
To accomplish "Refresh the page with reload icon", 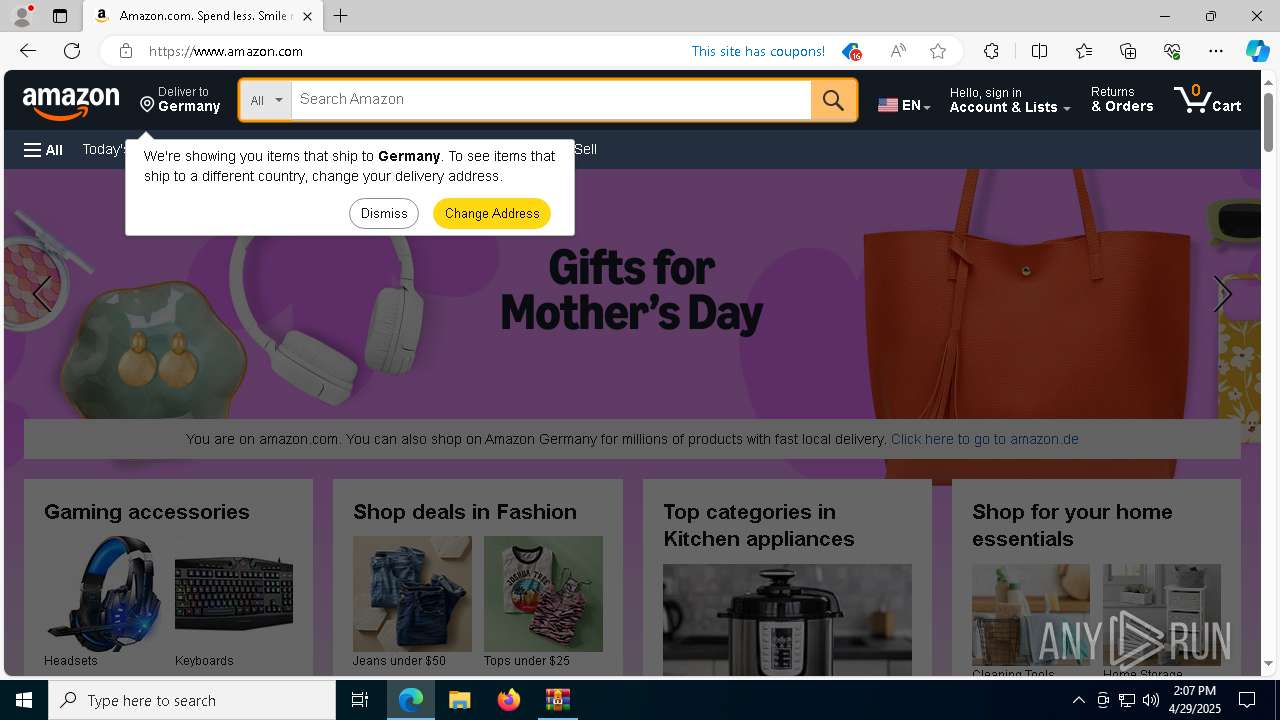I will coord(72,51).
